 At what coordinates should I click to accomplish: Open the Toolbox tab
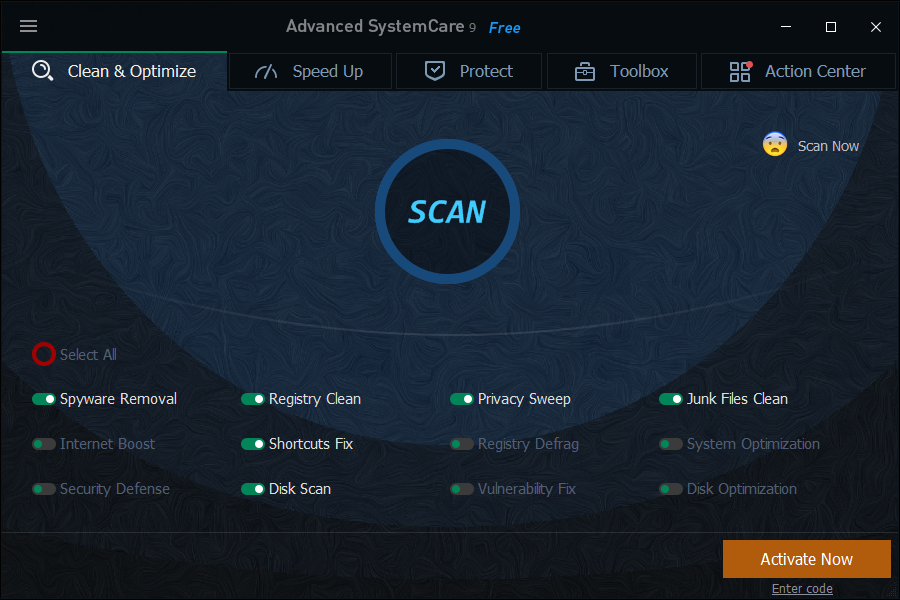(622, 71)
